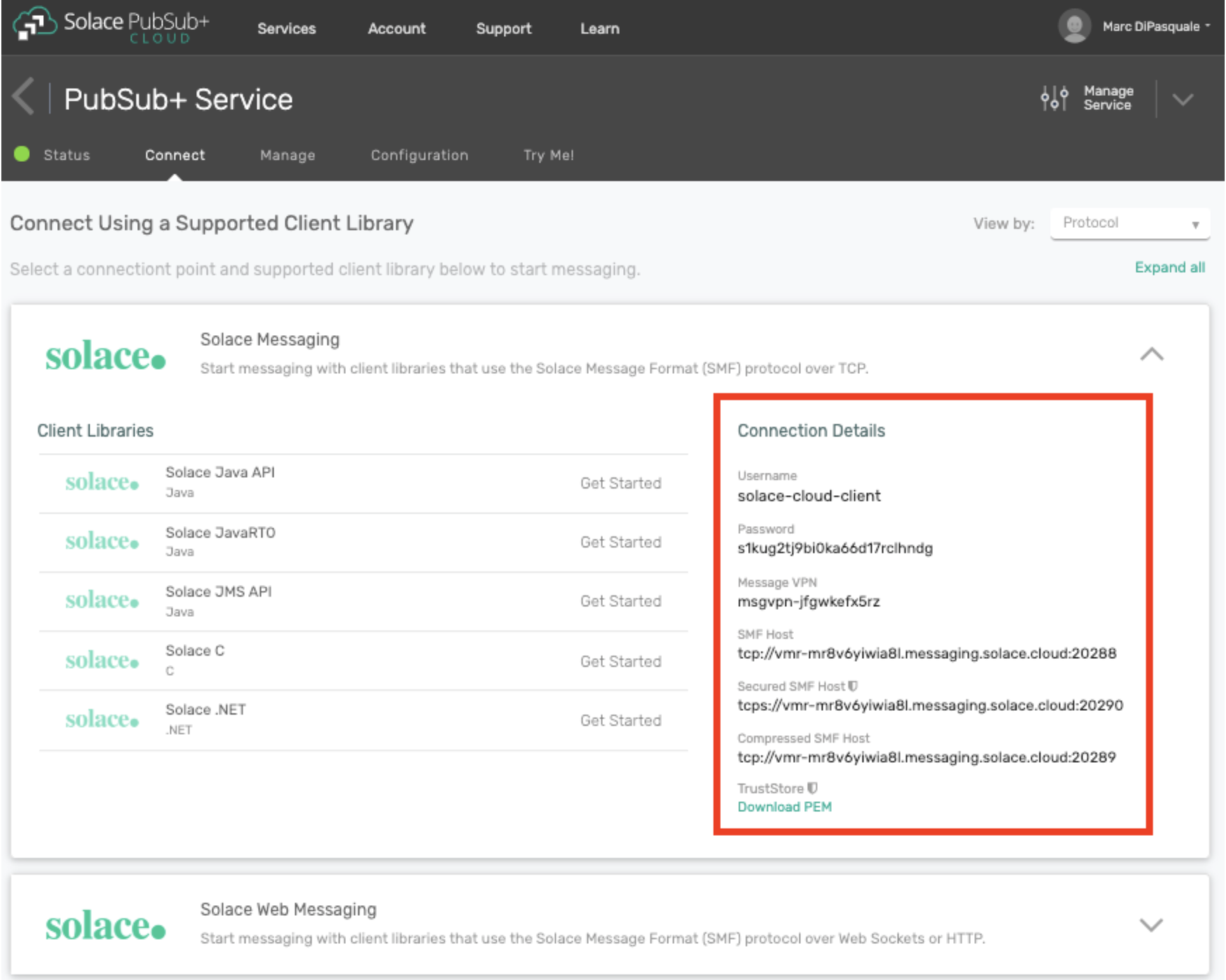Viewport: 1226px width, 980px height.
Task: Click the Manage Service sliders icon
Action: point(1053,98)
